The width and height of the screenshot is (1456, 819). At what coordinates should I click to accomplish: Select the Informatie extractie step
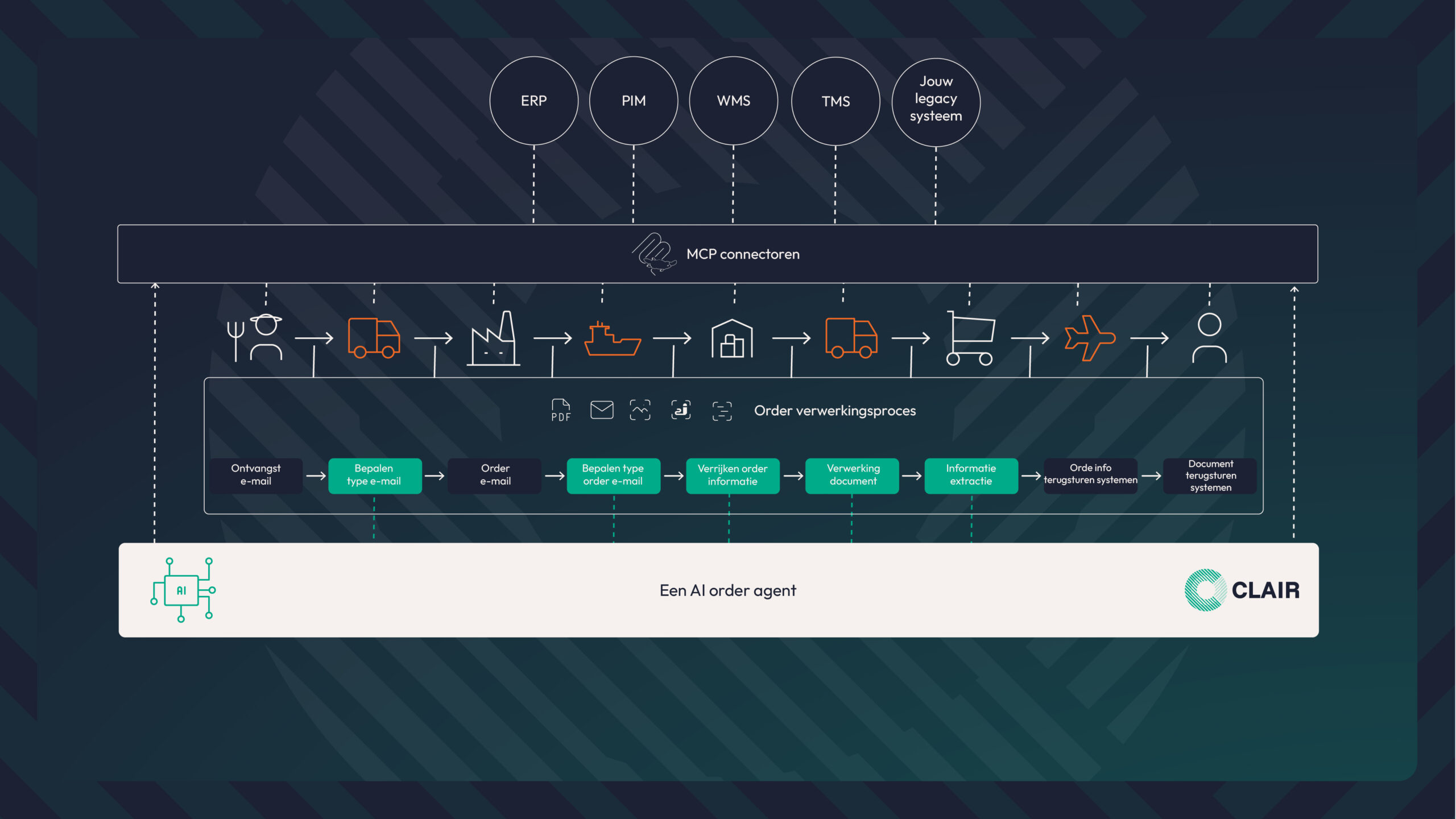click(x=970, y=475)
